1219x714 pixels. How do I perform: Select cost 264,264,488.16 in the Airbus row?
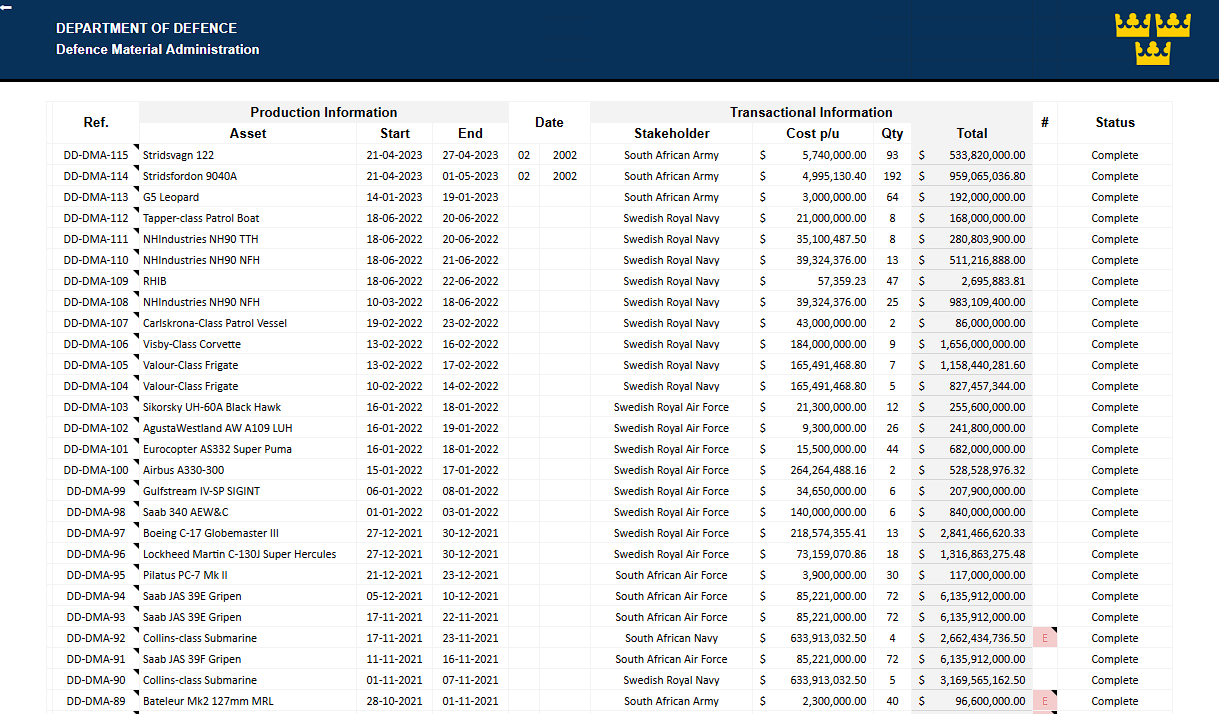pyautogui.click(x=813, y=470)
